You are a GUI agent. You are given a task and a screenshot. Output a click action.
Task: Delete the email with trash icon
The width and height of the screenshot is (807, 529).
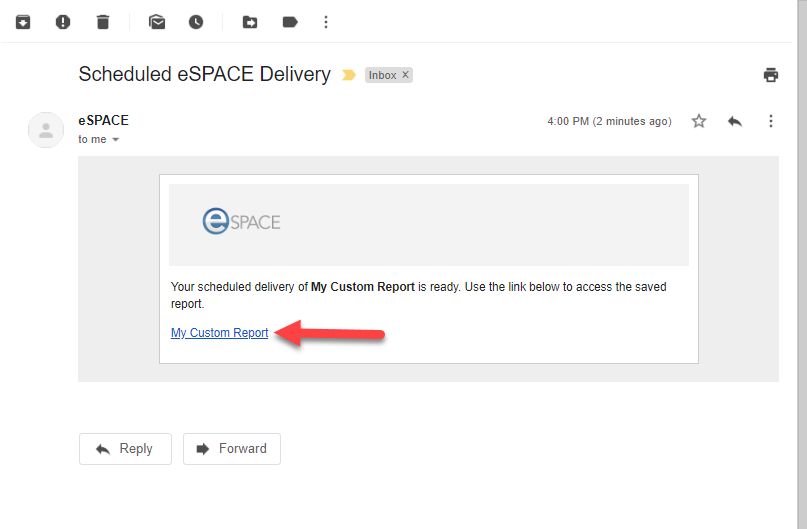tap(103, 22)
